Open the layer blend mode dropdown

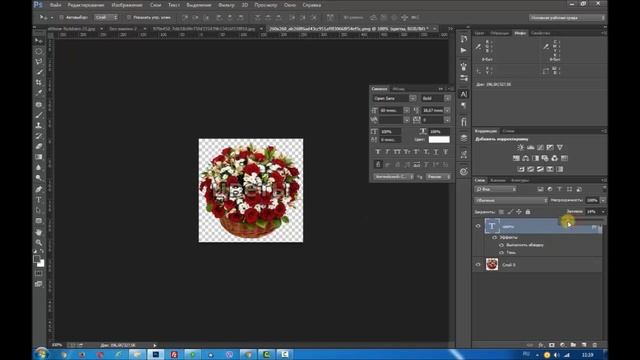tap(511, 200)
